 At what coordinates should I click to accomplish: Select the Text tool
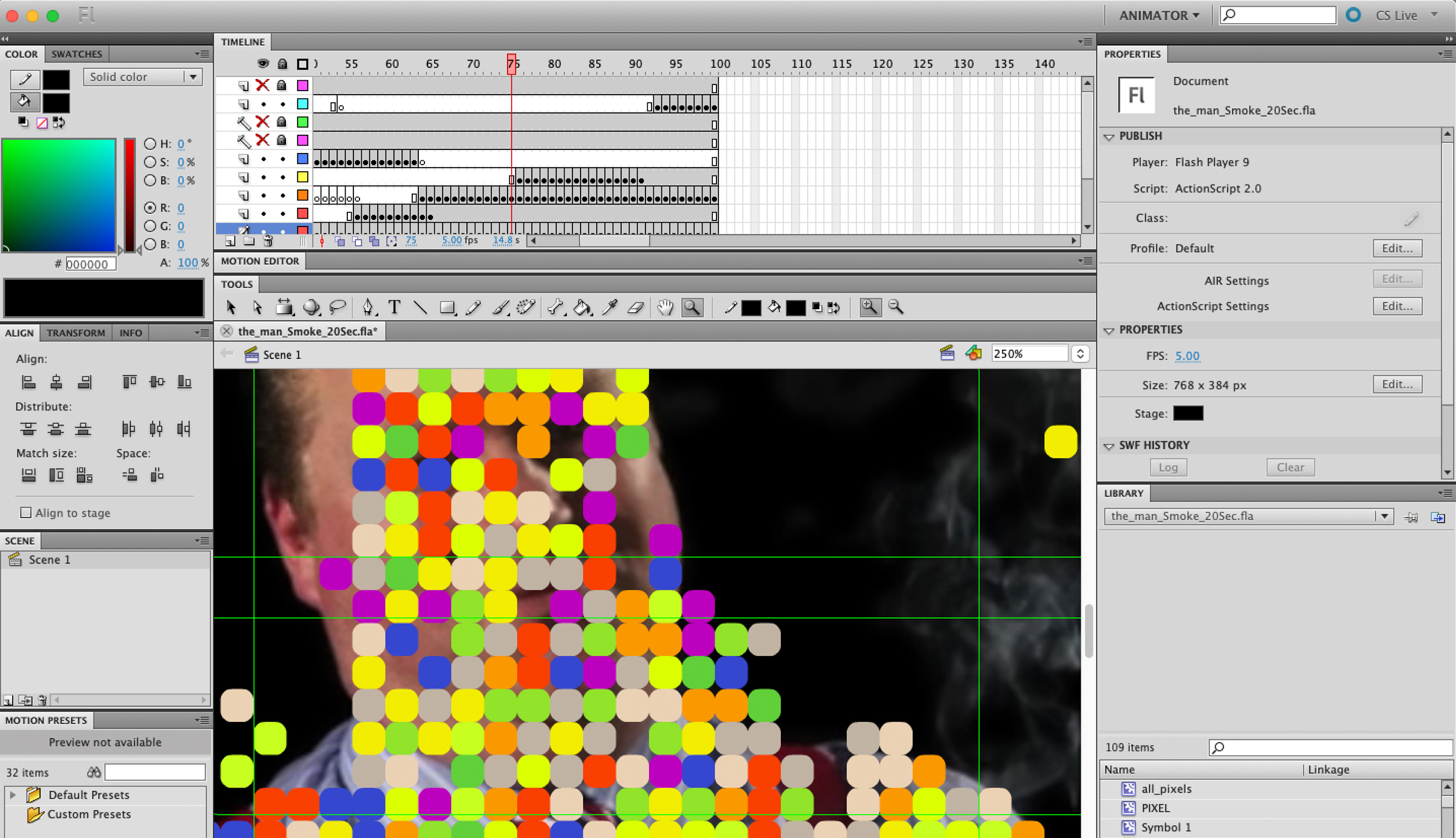pyautogui.click(x=395, y=307)
